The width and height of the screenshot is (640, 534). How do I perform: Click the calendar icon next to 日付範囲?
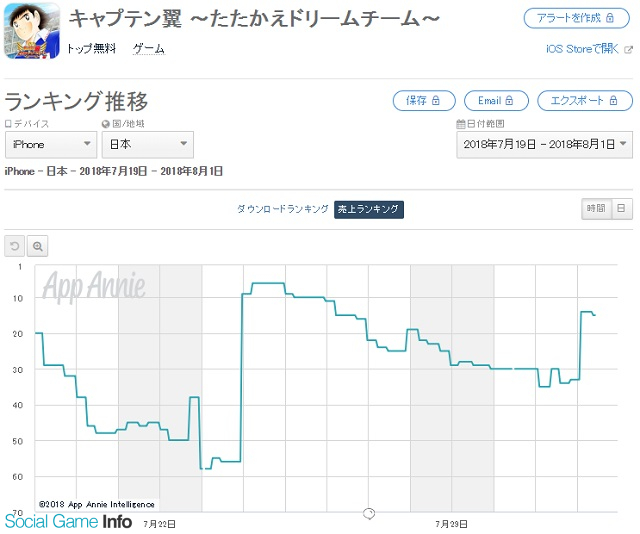click(460, 124)
